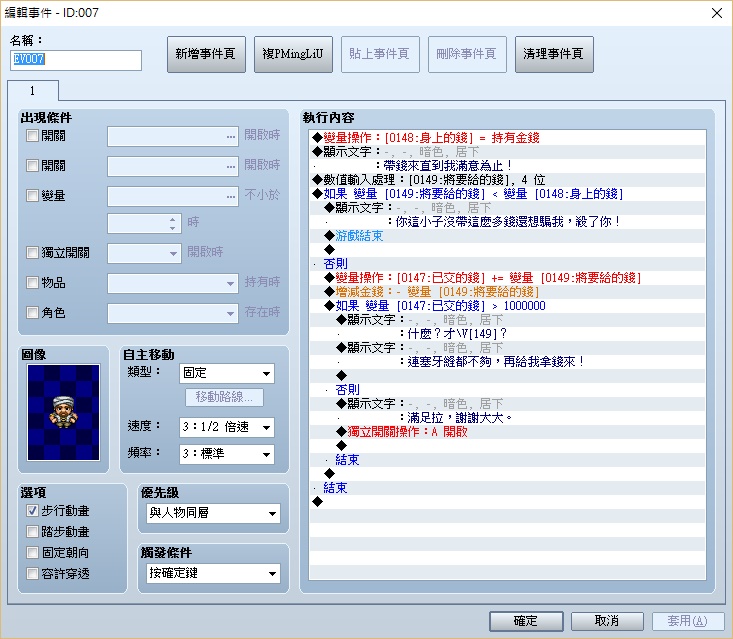Viewport: 733px width, 639px height.
Task: Select the 如果 變量 [0149] < 變量 [0148] line
Action: click(508, 194)
